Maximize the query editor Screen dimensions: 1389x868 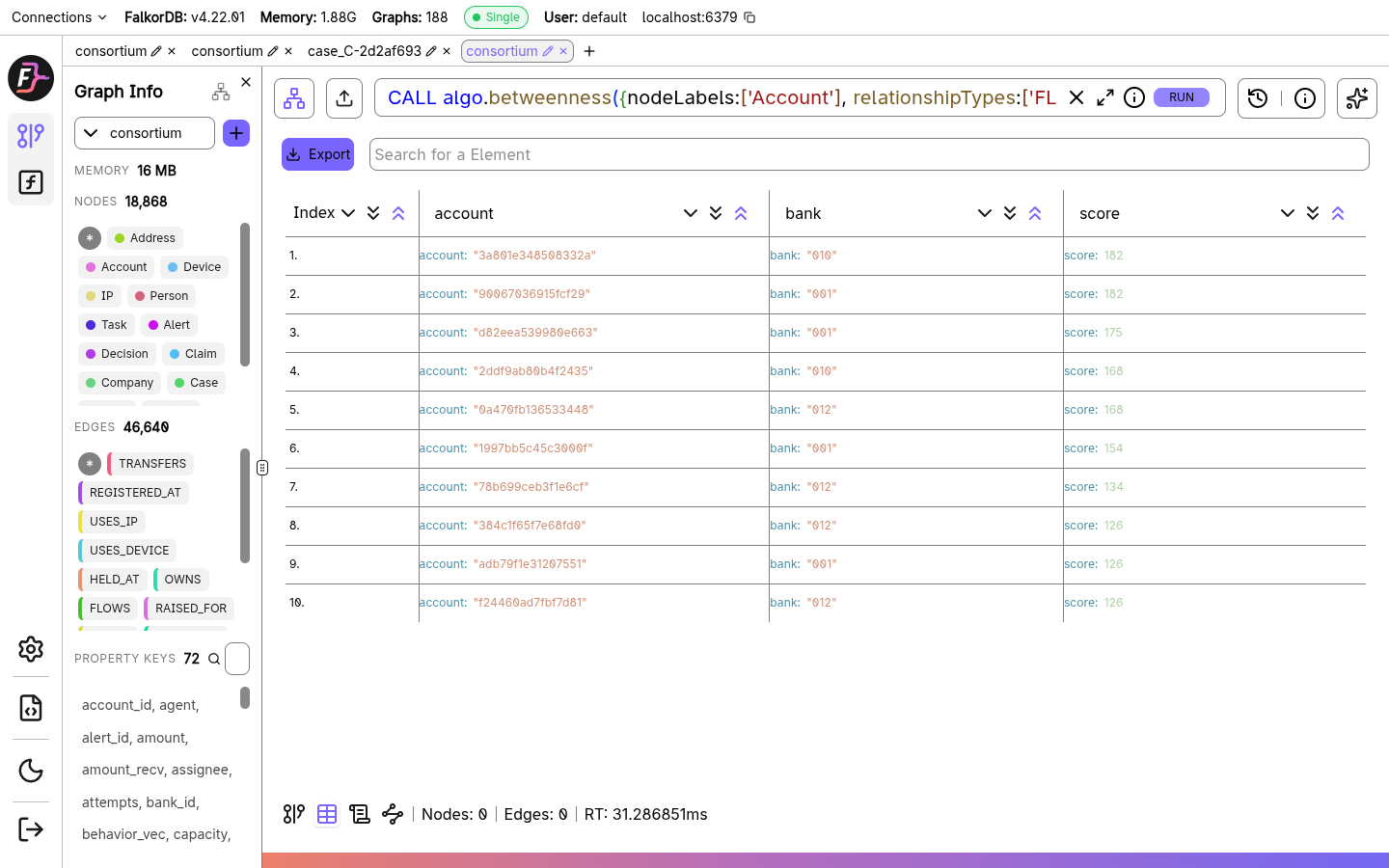[1105, 97]
